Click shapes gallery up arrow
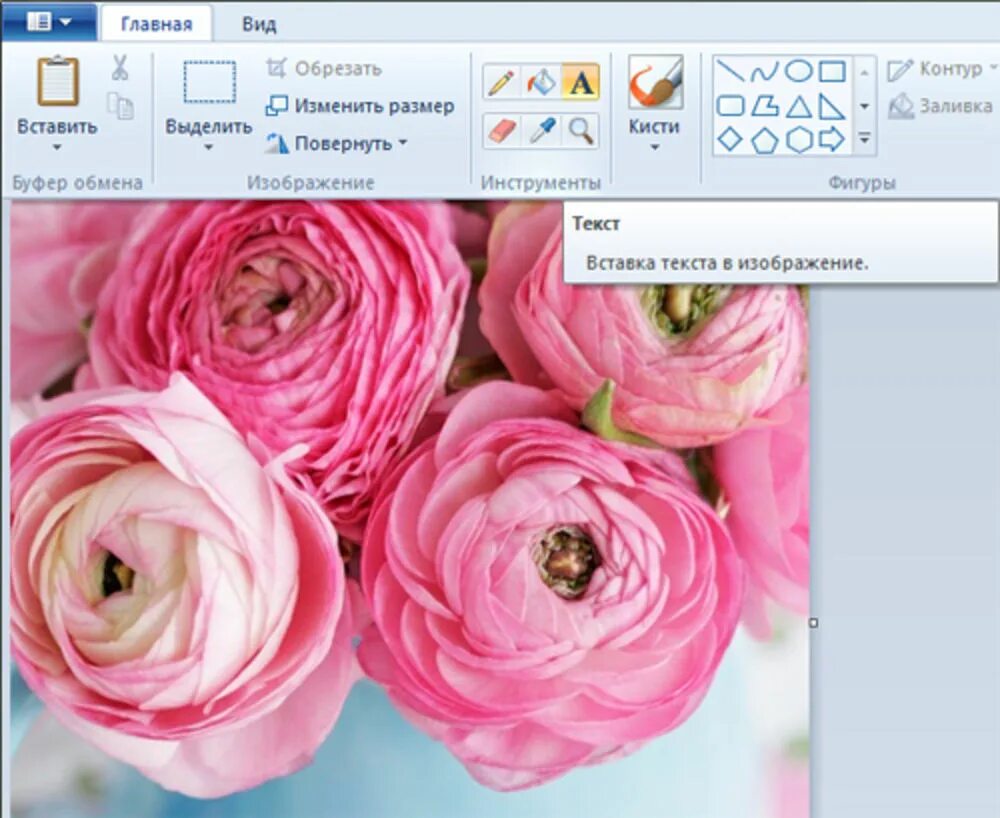The width and height of the screenshot is (1000, 818). coord(864,73)
